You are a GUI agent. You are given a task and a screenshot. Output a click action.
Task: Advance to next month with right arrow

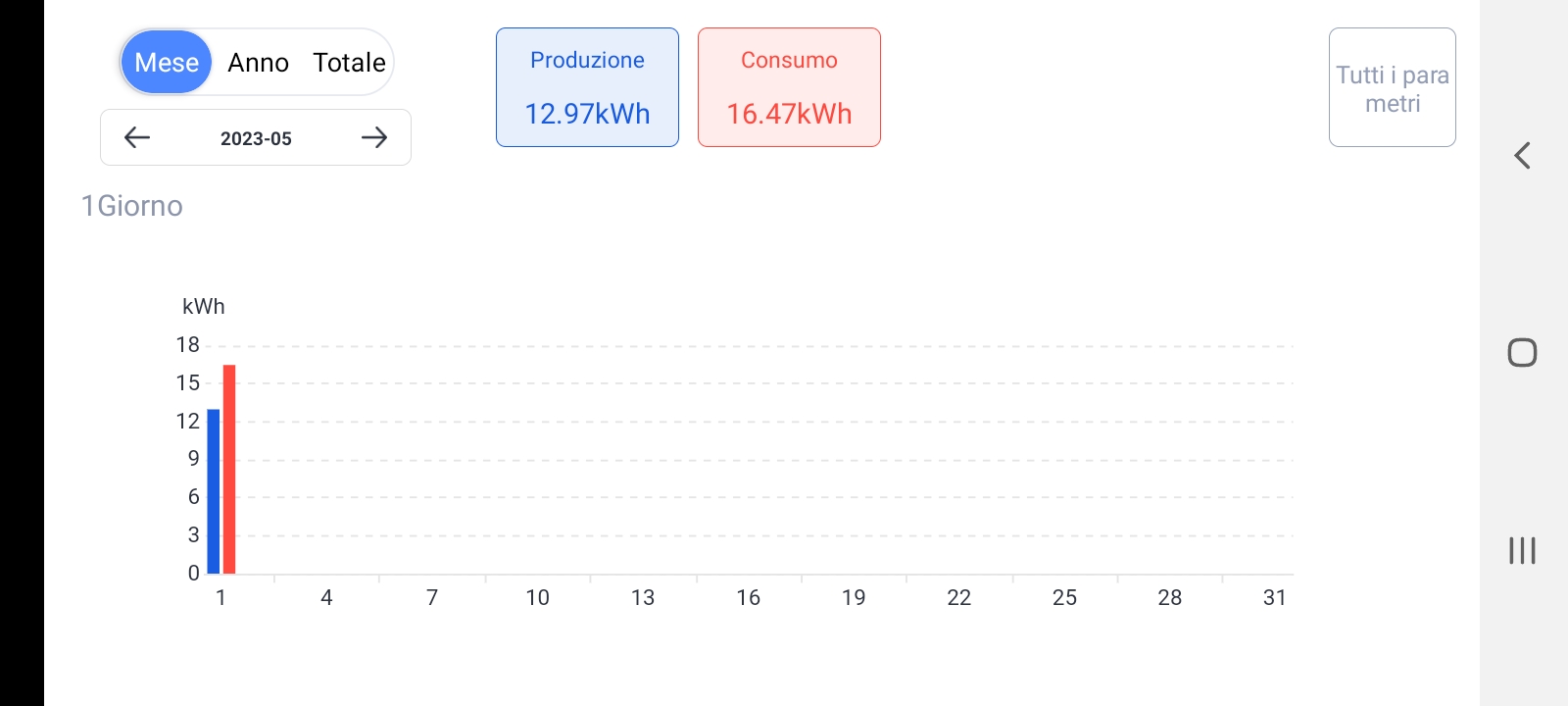(x=374, y=137)
